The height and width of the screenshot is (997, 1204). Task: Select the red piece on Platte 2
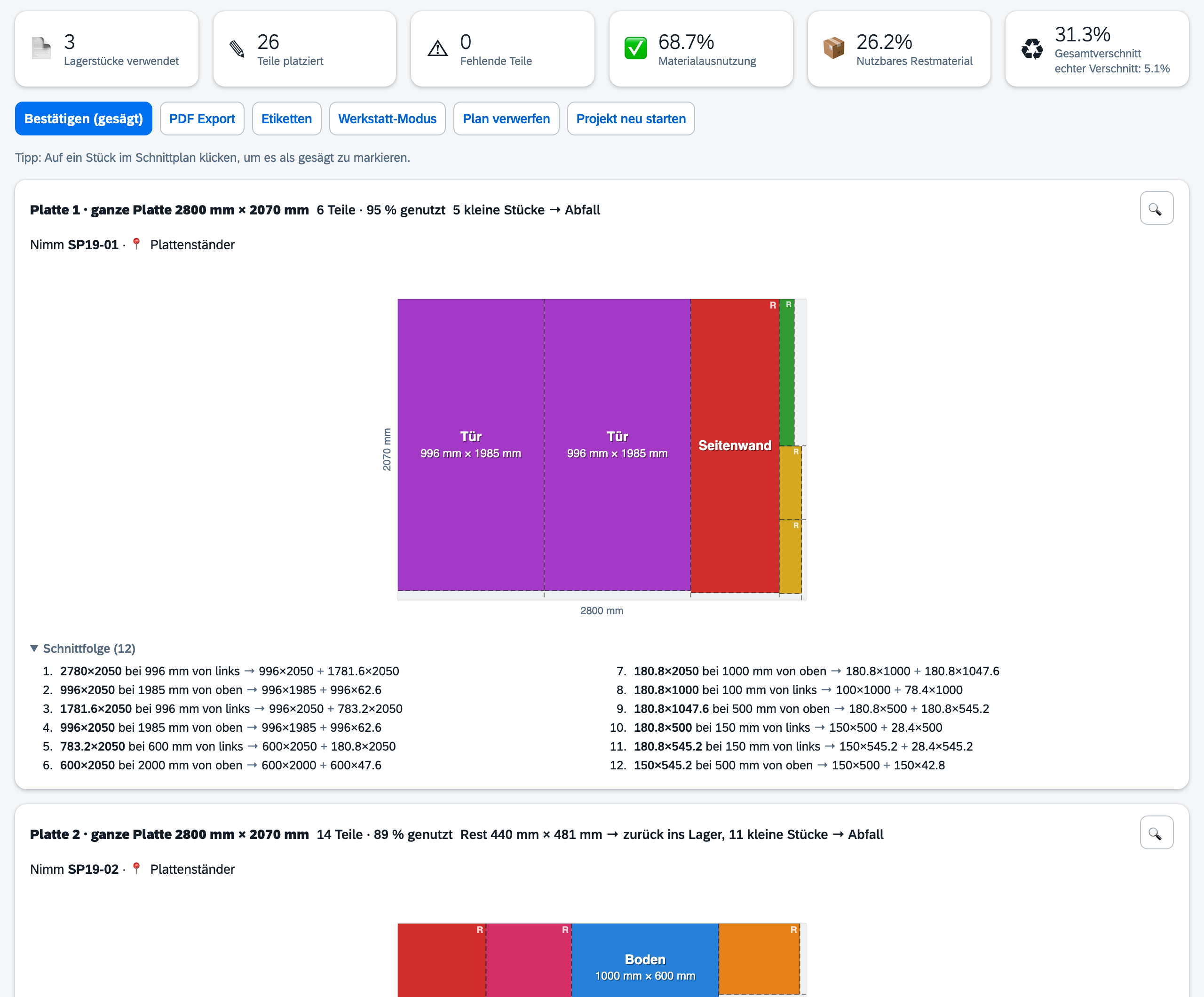442,960
